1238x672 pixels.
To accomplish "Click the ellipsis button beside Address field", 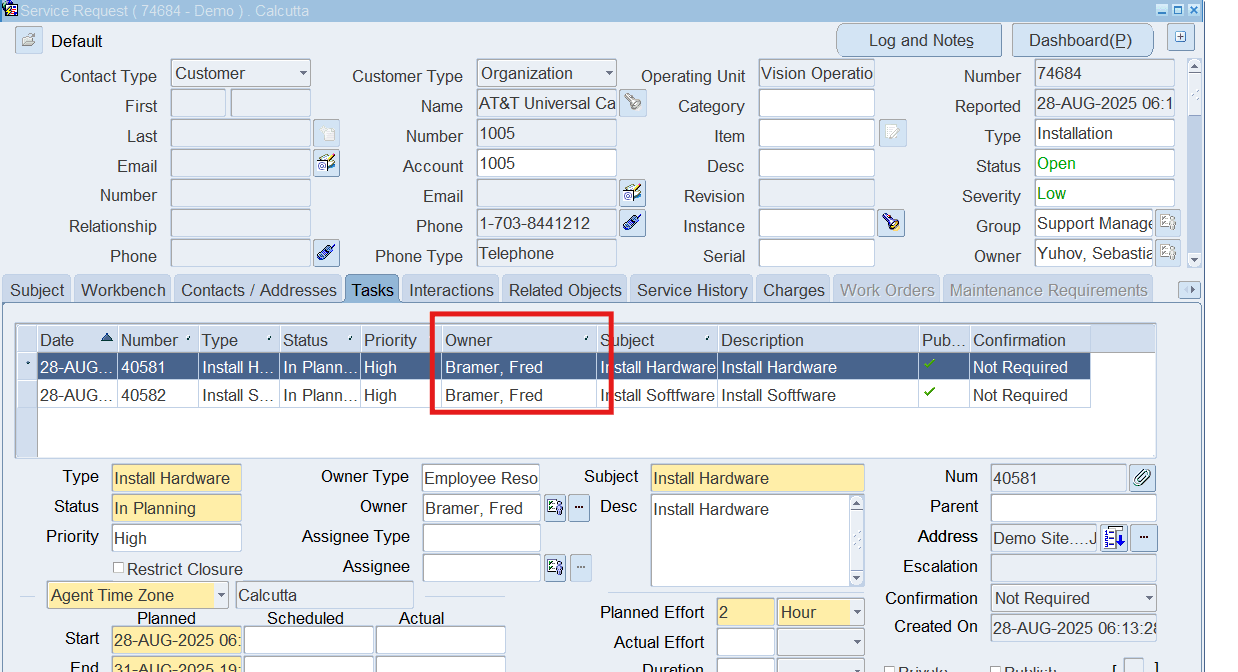I will 1143,538.
